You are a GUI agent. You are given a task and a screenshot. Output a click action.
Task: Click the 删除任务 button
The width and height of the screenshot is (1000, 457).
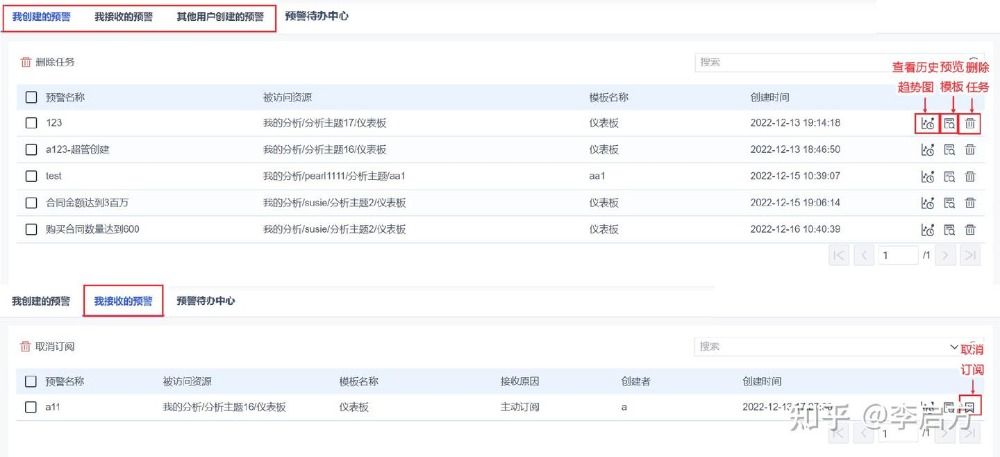[x=47, y=62]
